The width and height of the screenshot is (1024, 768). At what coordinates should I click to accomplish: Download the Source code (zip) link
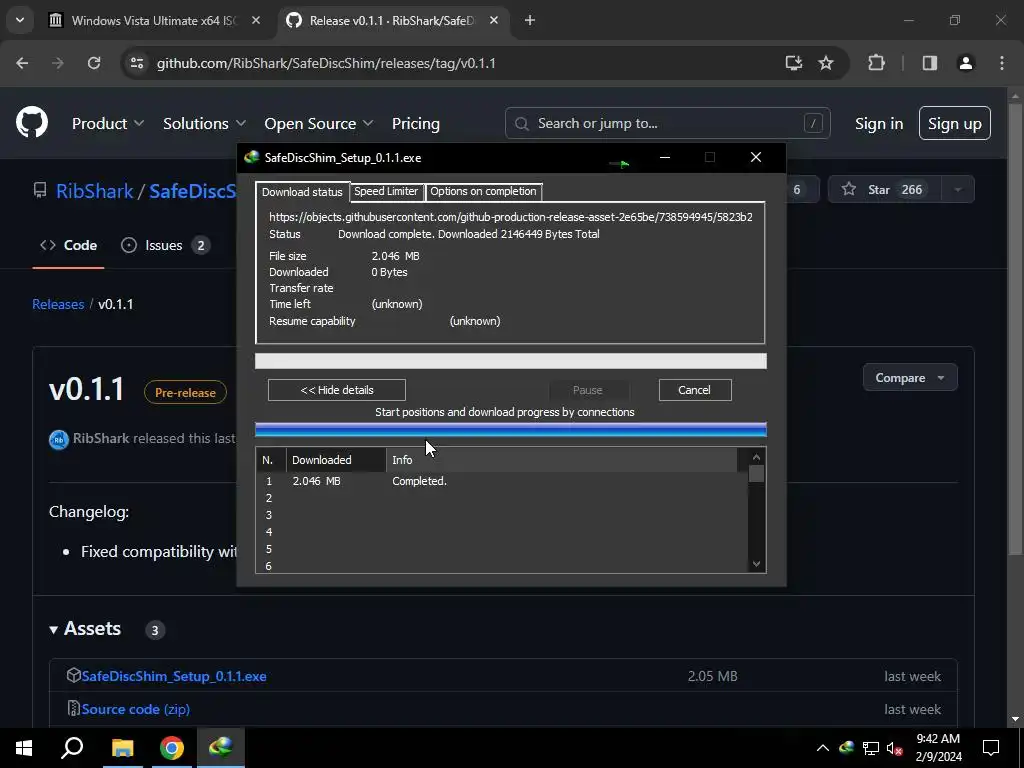click(136, 709)
